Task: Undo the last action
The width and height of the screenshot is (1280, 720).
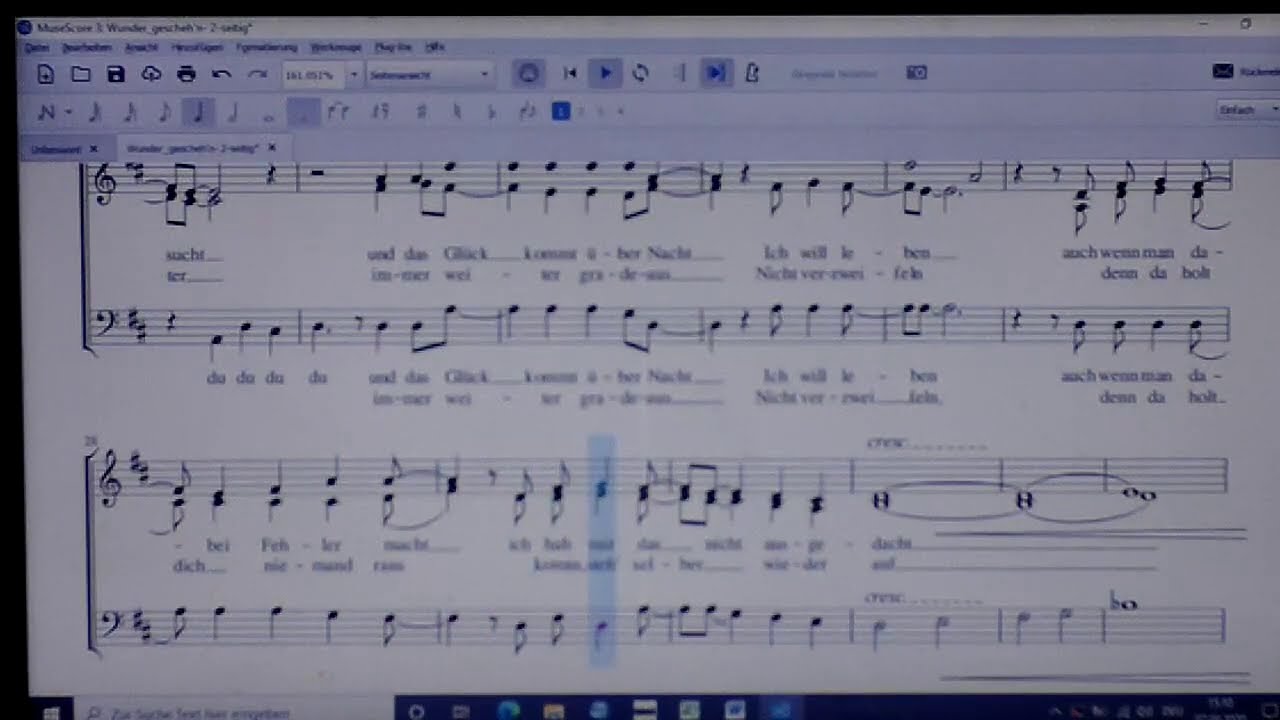Action: [x=222, y=74]
